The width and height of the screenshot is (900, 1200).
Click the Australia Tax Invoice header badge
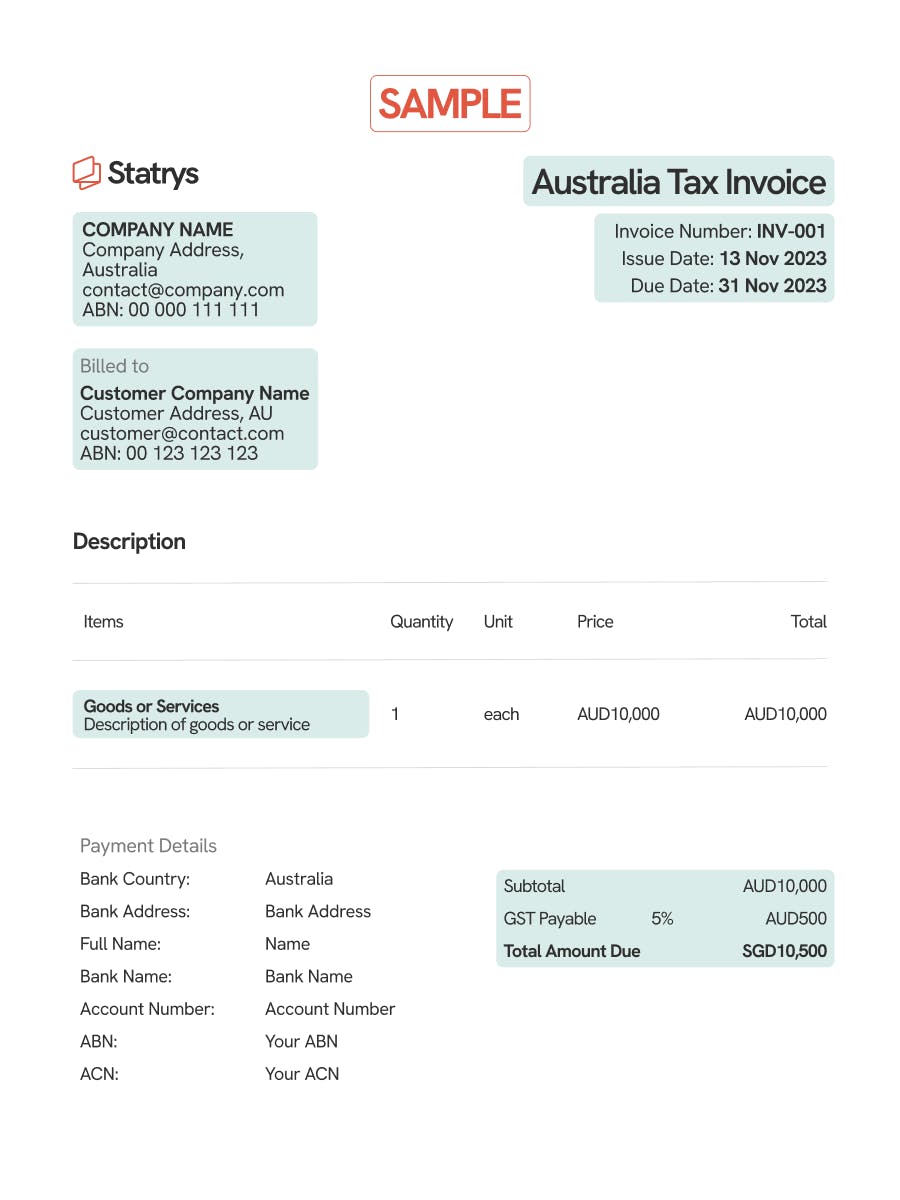(x=679, y=182)
